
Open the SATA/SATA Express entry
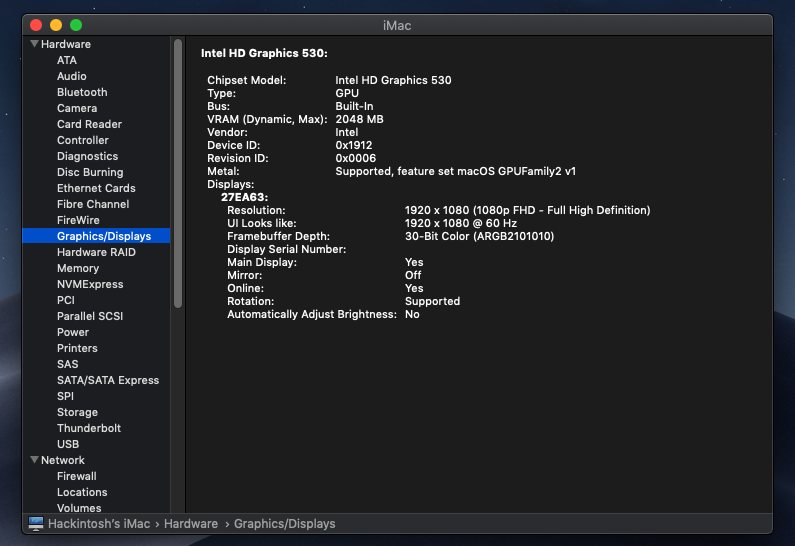(108, 380)
